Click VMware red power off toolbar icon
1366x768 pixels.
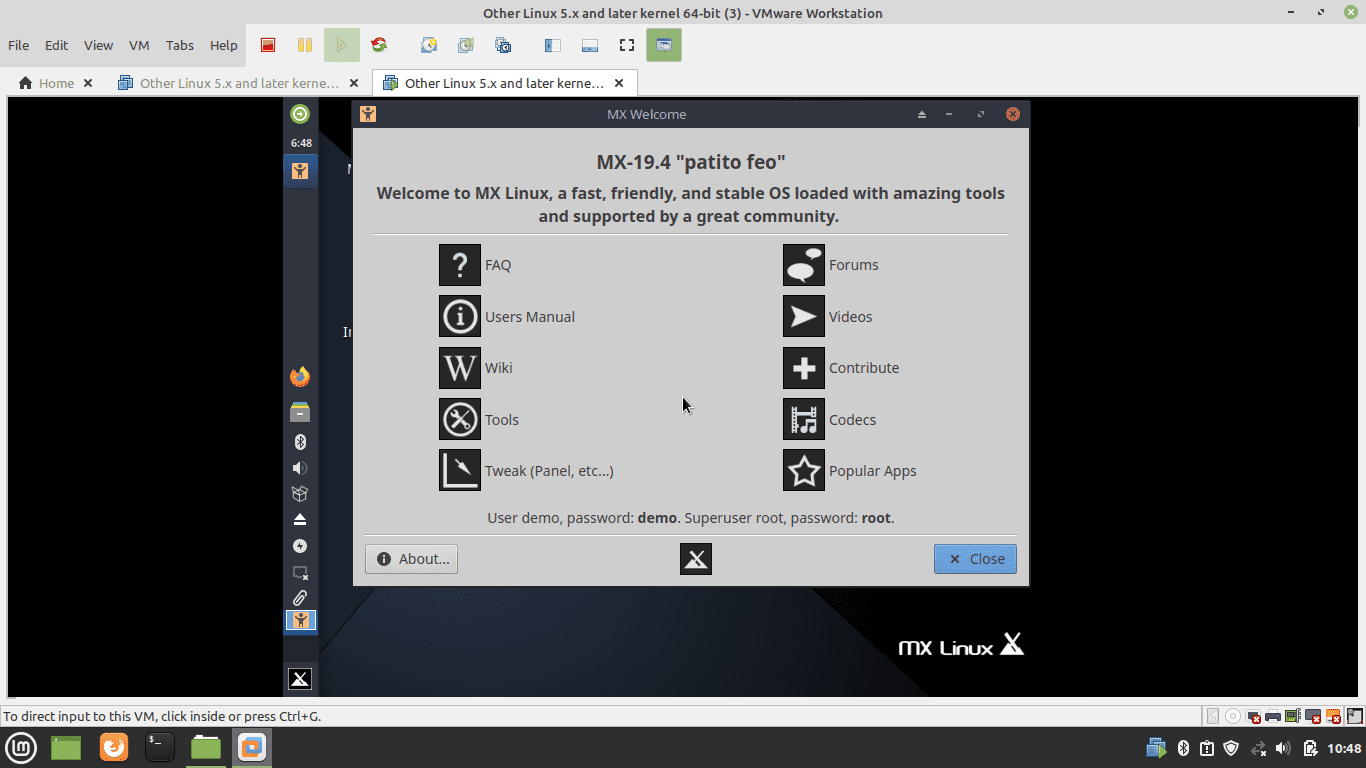point(268,45)
